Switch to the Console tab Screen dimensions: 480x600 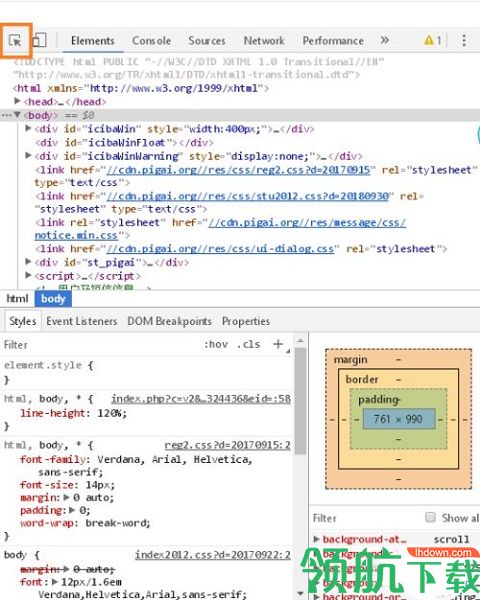click(151, 41)
